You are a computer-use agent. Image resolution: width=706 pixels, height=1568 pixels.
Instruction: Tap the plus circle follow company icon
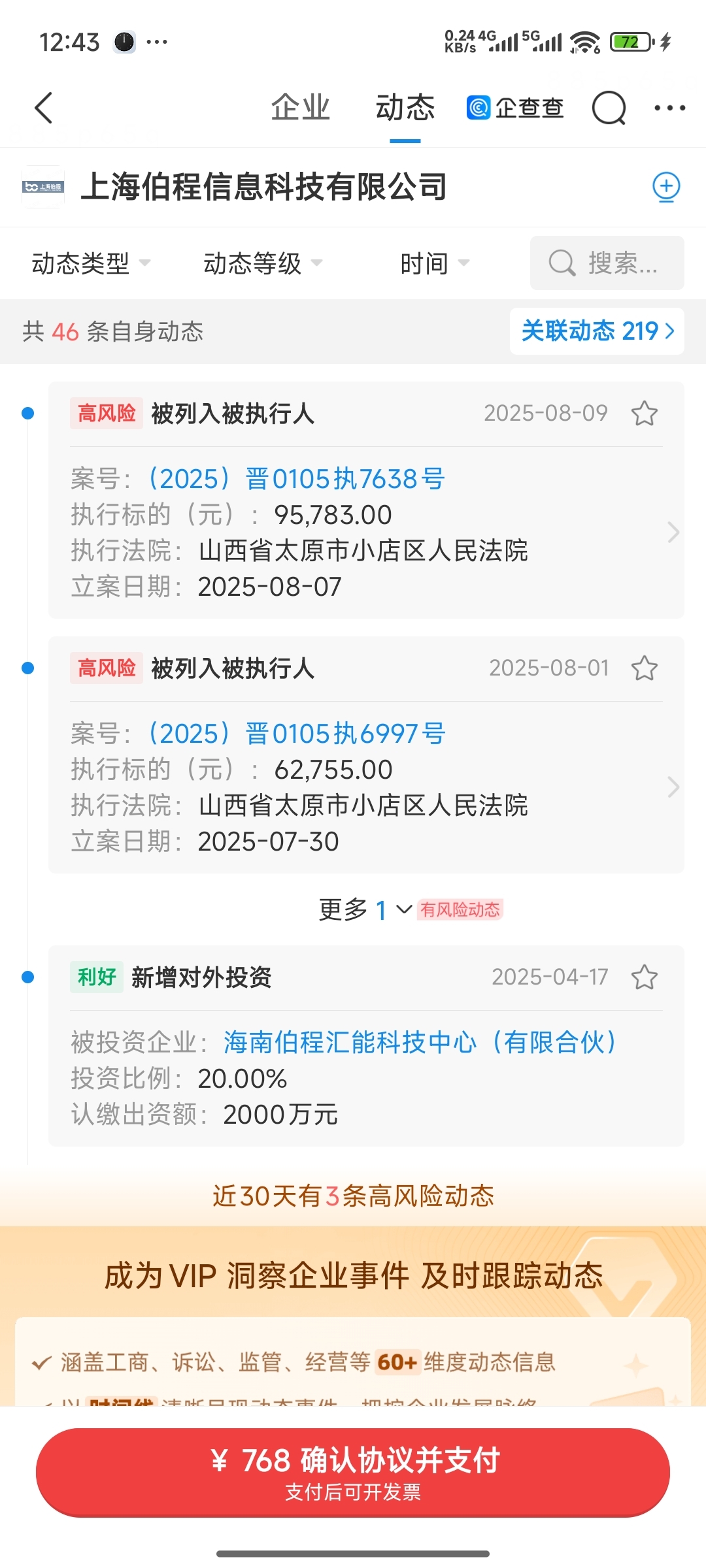pyautogui.click(x=666, y=187)
